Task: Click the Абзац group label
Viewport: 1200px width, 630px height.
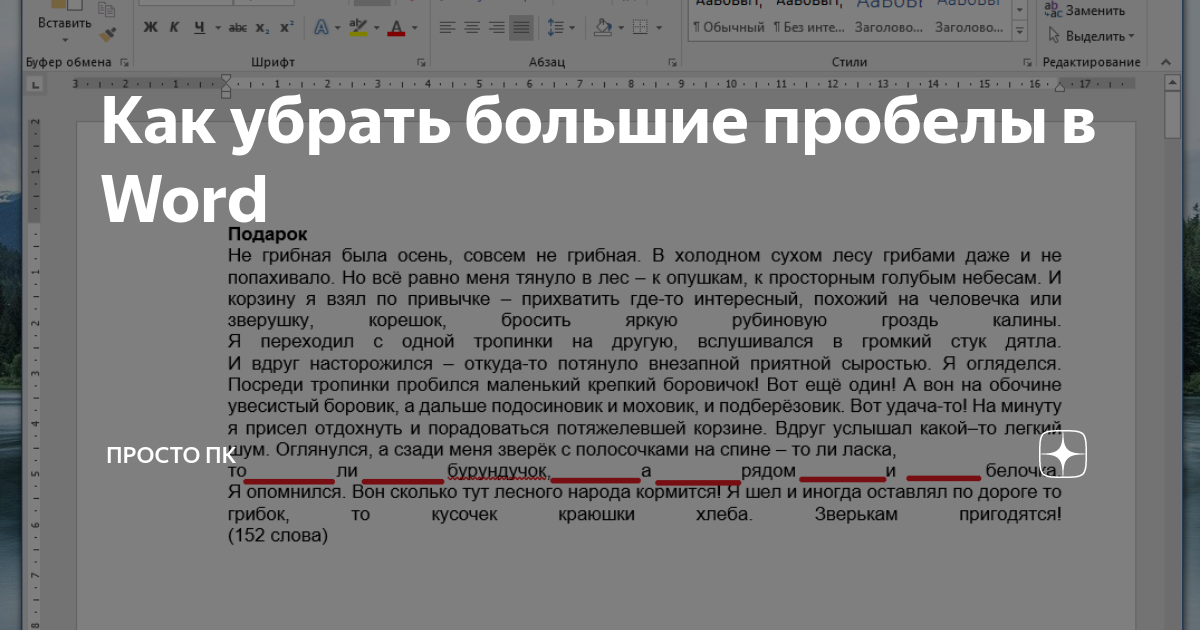Action: pos(547,62)
